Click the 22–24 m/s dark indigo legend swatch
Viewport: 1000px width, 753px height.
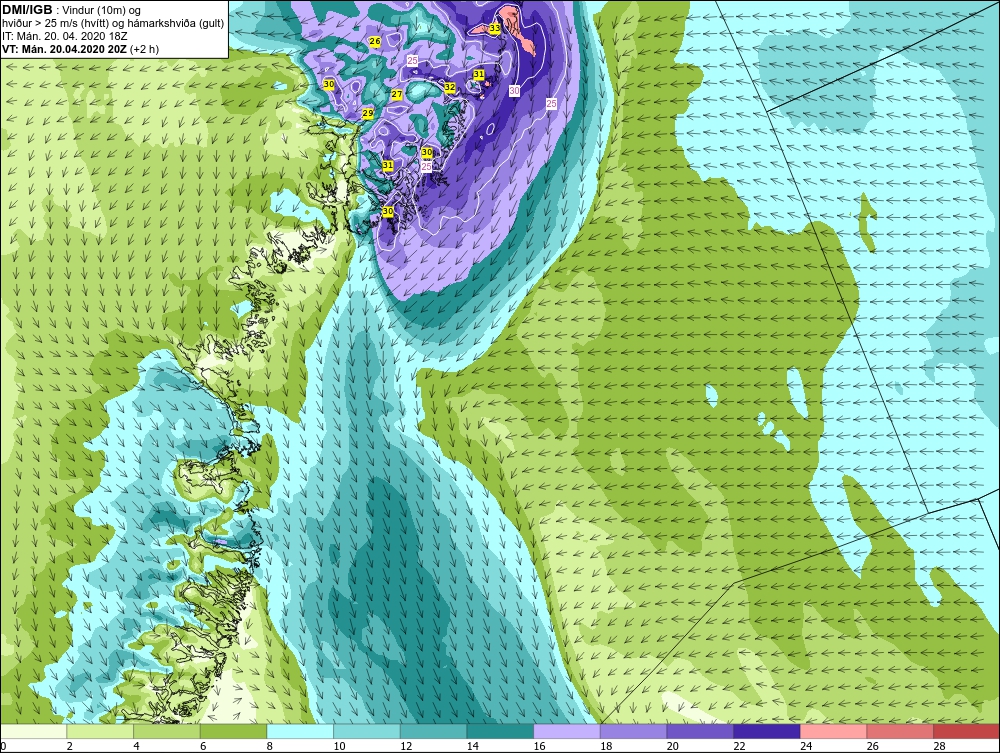pos(767,731)
